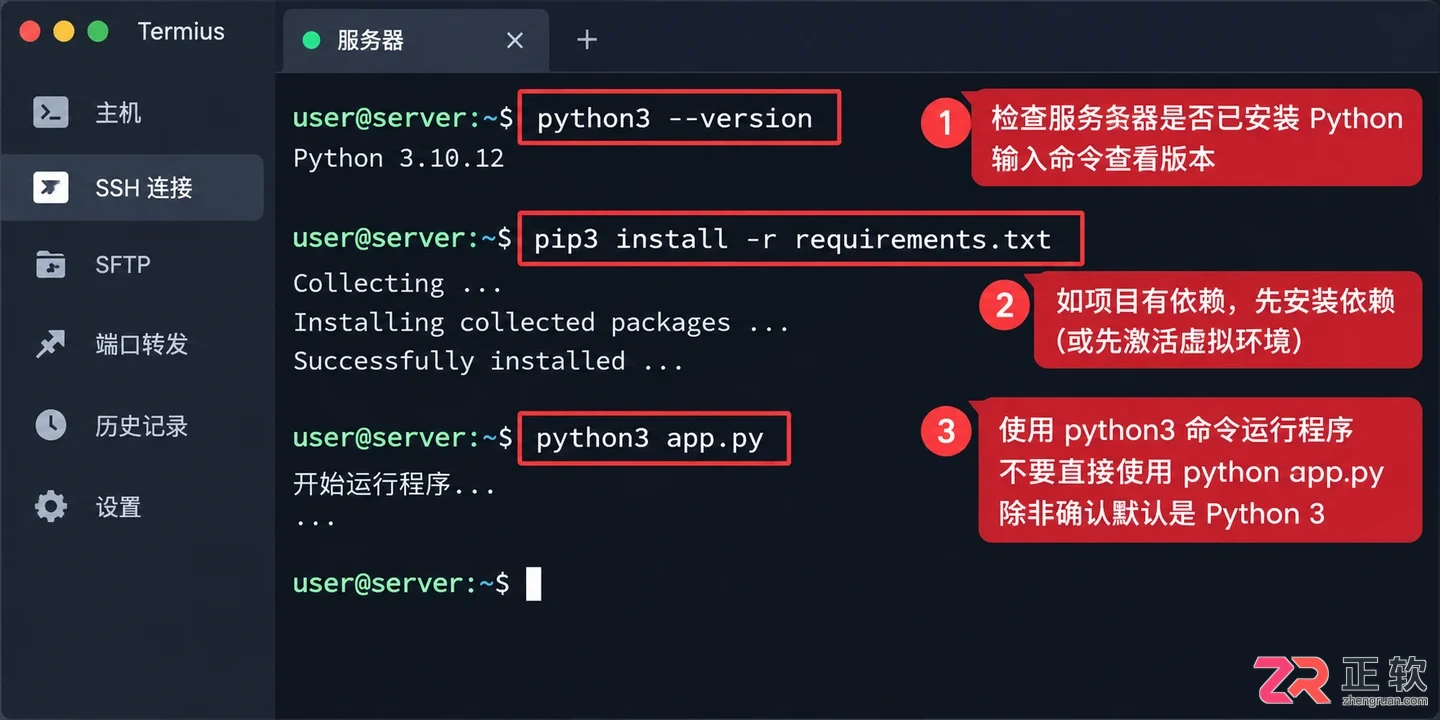This screenshot has width=1440, height=720.
Task: Click green connection status dot on tab
Action: 311,40
